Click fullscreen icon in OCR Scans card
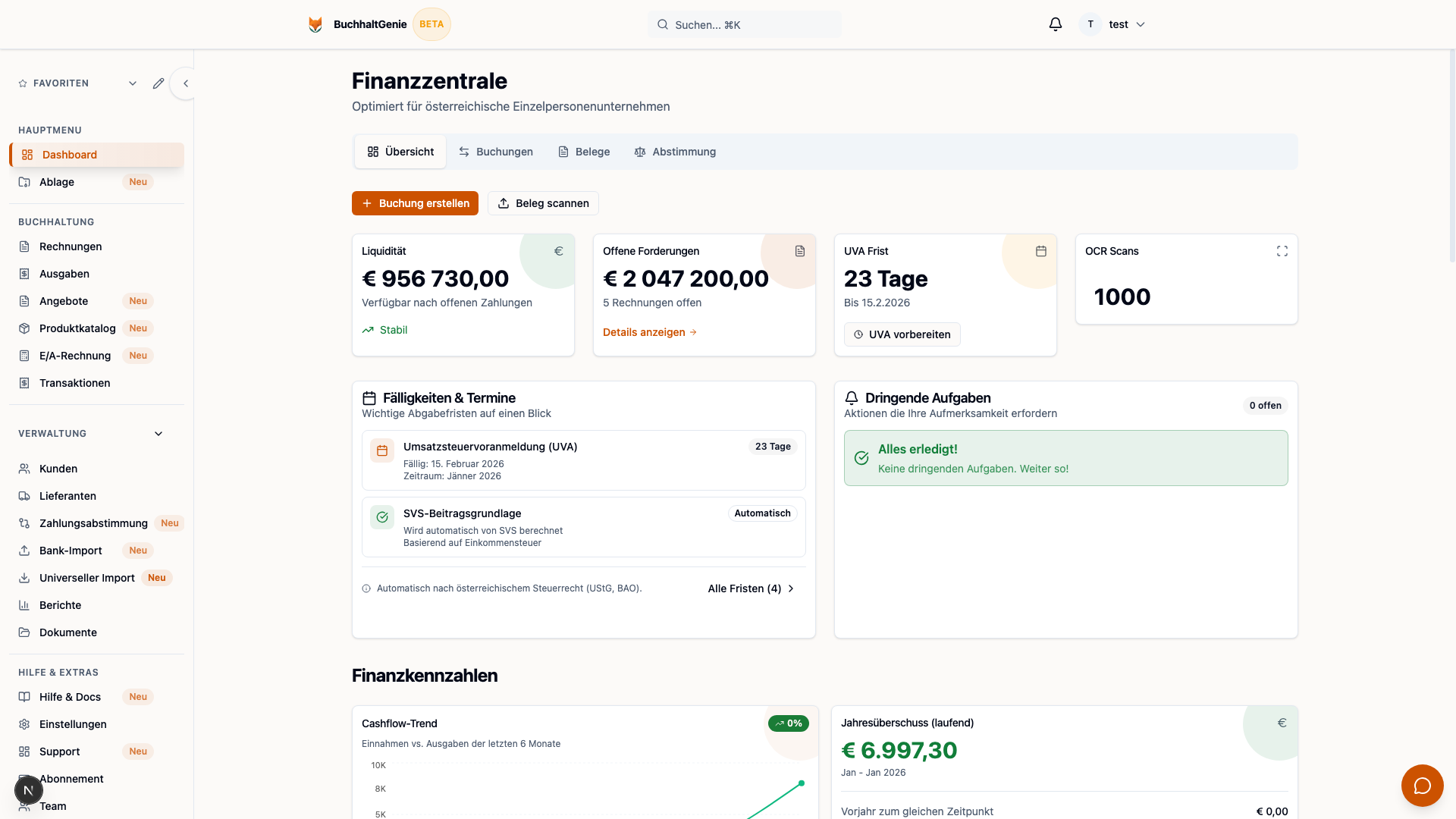Image resolution: width=1456 pixels, height=819 pixels. 1282,251
